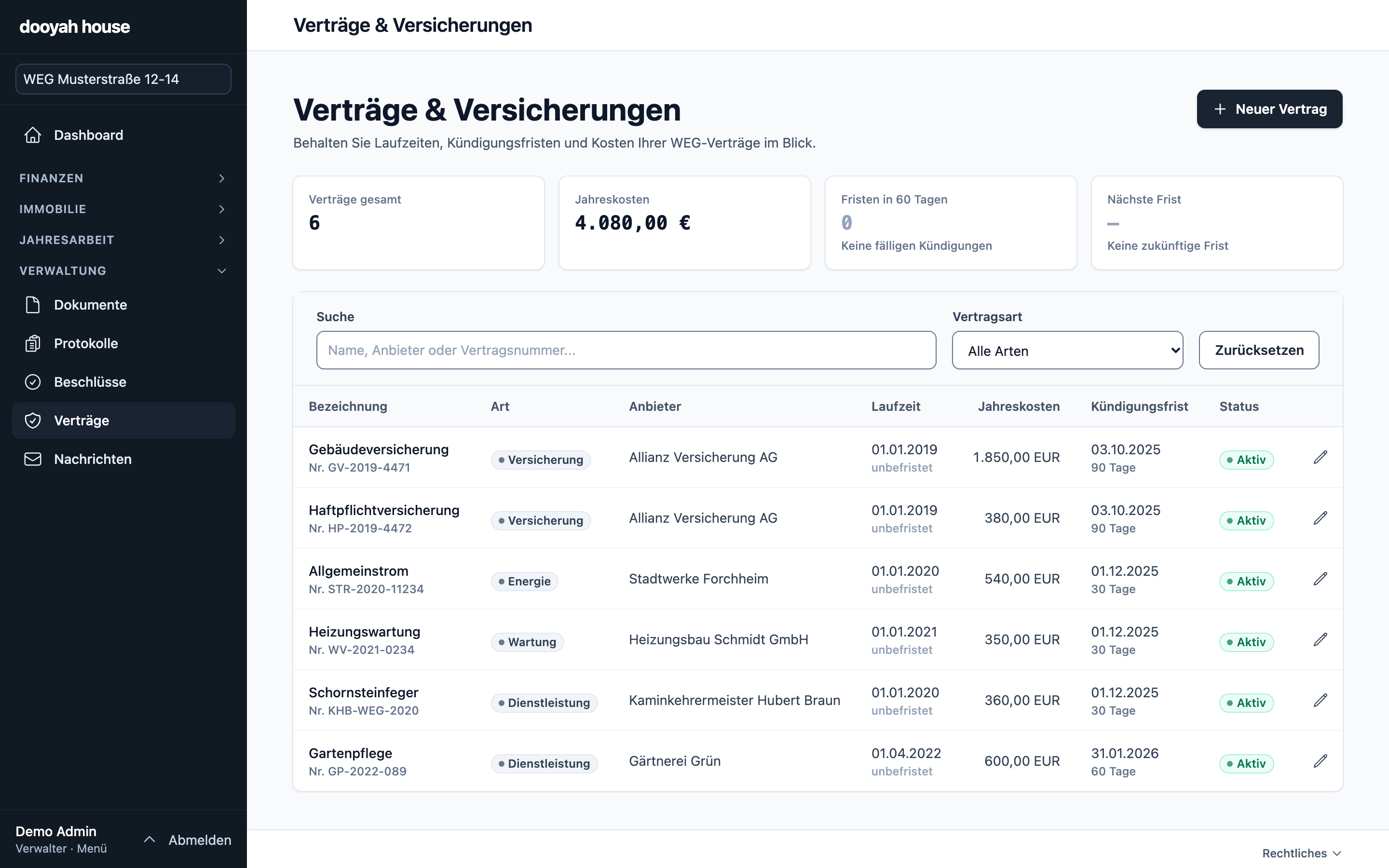Screen dimensions: 1389x868
Task: Edit the Haftpflichtversicherung contract via pencil icon
Action: click(1320, 518)
